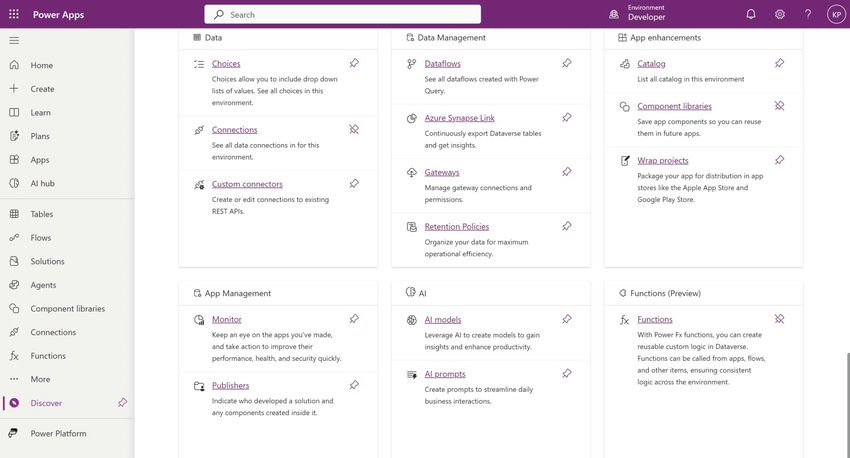Viewport: 850px width, 458px height.
Task: Click the environment picker icon
Action: [614, 14]
